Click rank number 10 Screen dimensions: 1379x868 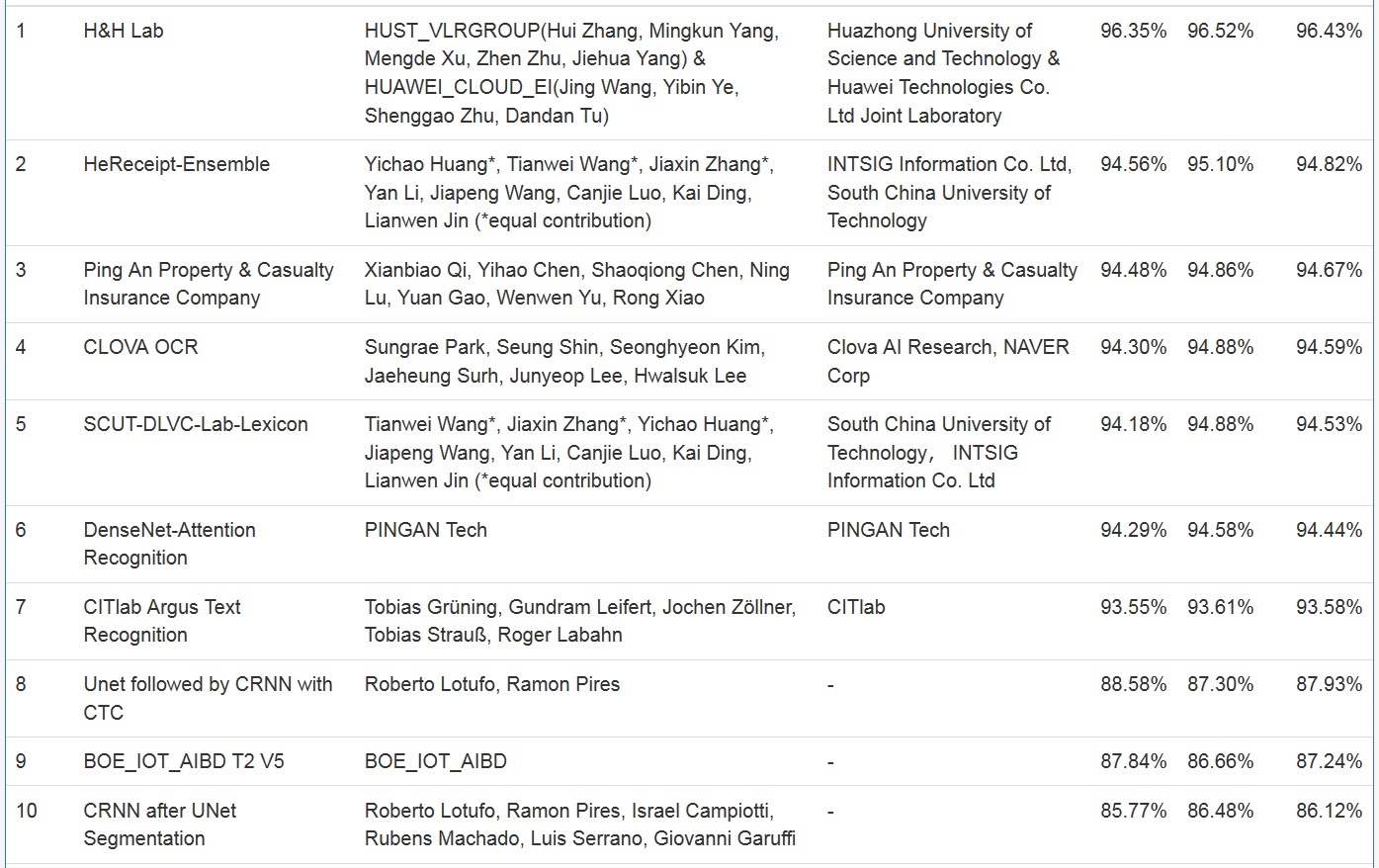pos(27,811)
